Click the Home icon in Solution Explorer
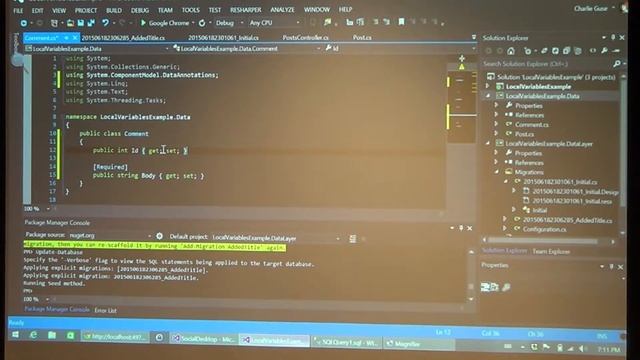The image size is (640, 360). 511,51
